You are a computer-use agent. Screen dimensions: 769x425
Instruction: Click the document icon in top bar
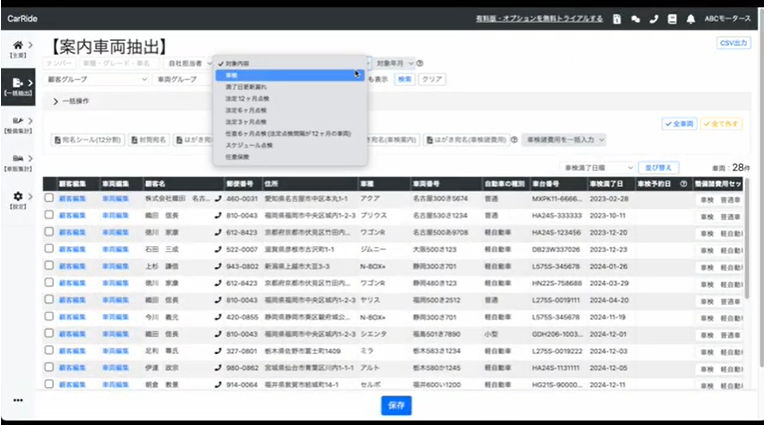617,19
